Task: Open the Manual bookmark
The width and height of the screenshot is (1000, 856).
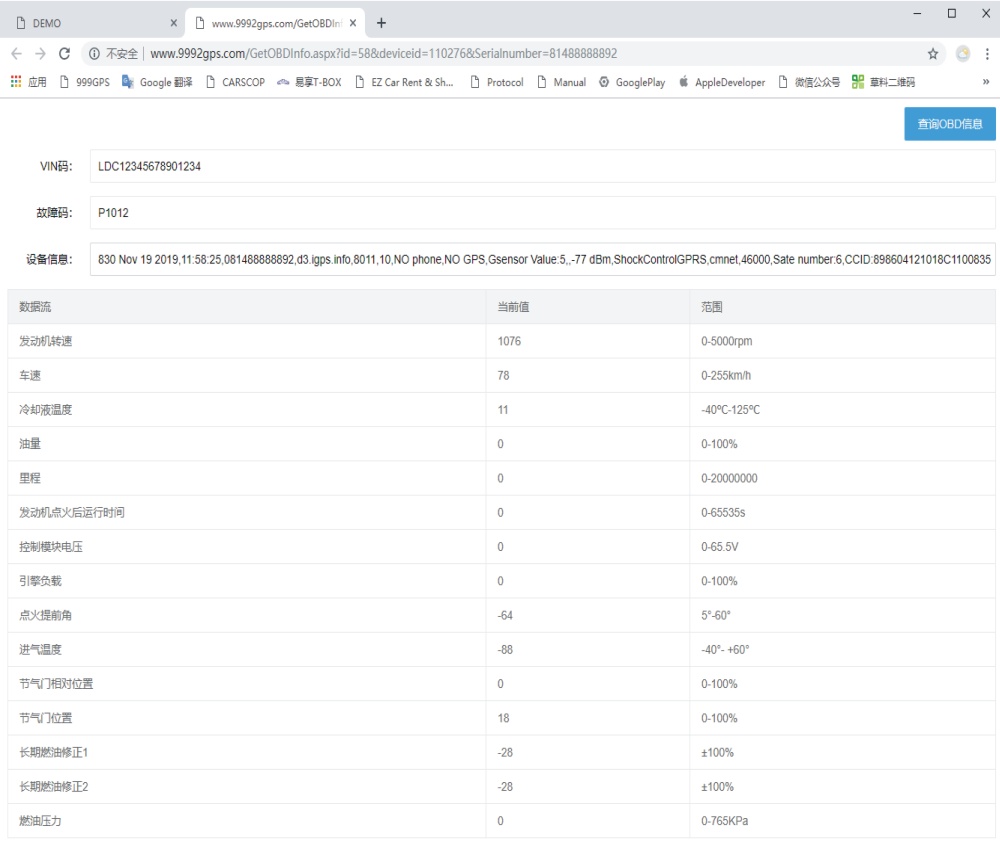Action: pos(561,82)
